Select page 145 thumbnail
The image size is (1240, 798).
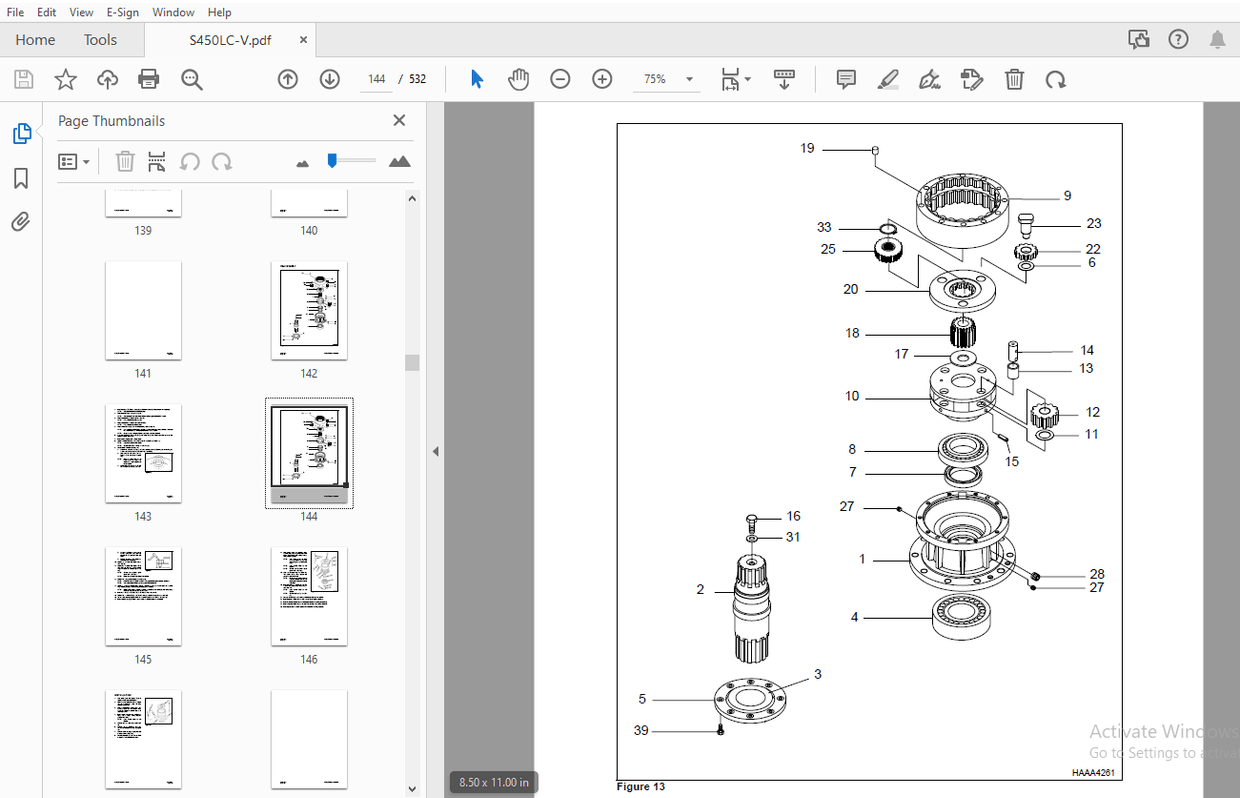point(143,596)
